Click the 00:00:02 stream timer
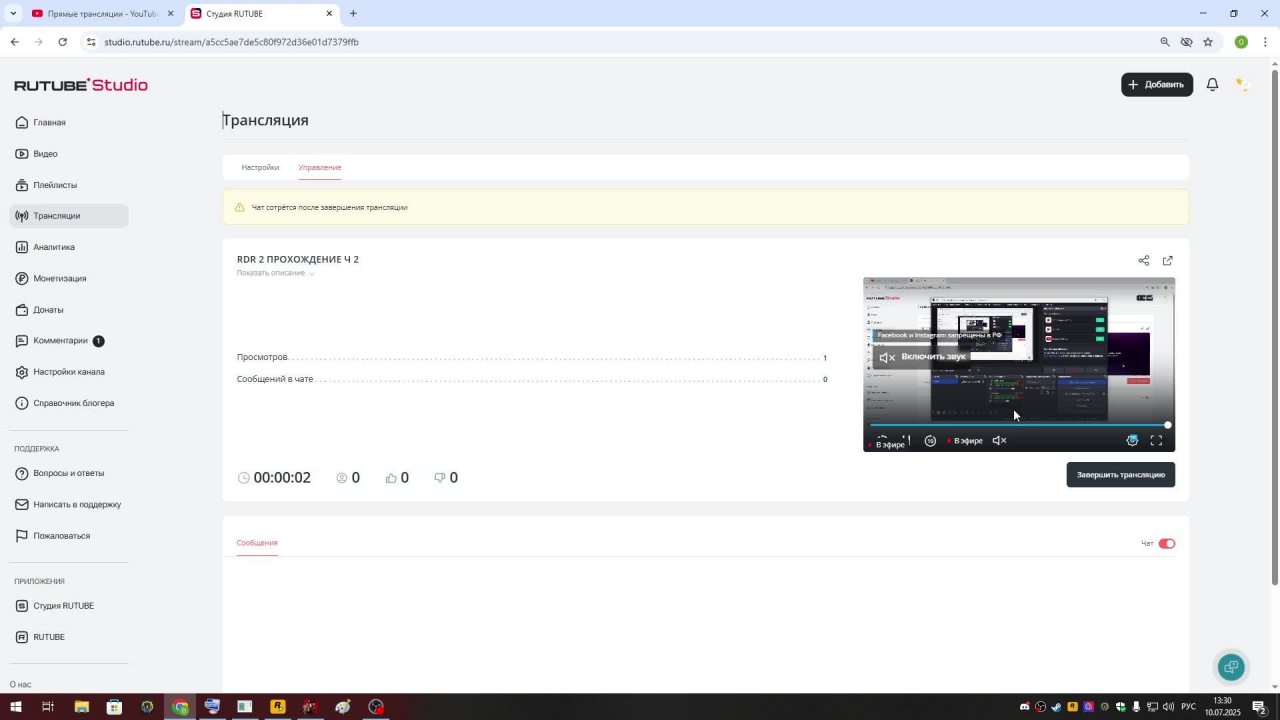This screenshot has height=720, width=1280. (282, 478)
